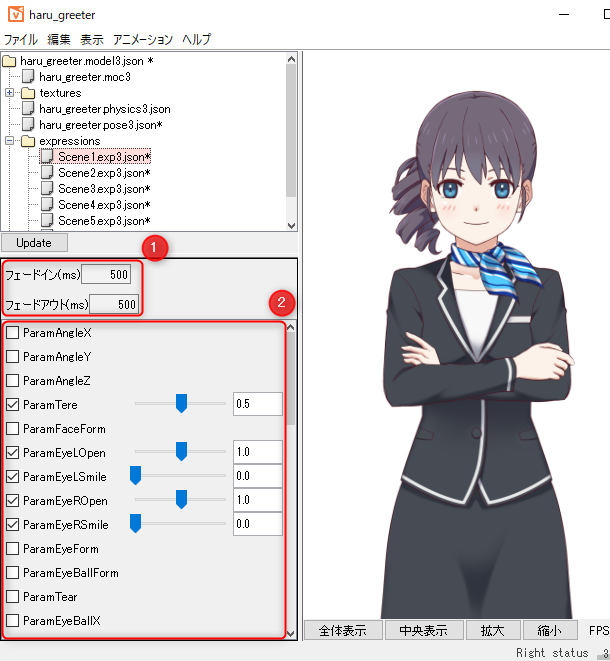Viewport: 610px width, 661px height.
Task: Click the file tree scroll-up arrow
Action: [x=291, y=59]
